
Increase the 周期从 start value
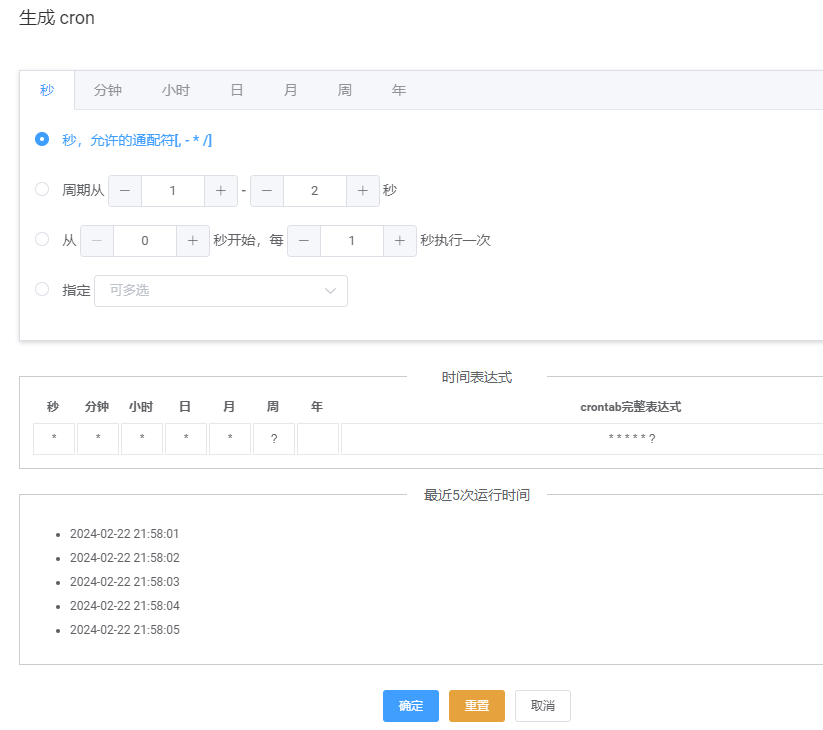click(220, 191)
